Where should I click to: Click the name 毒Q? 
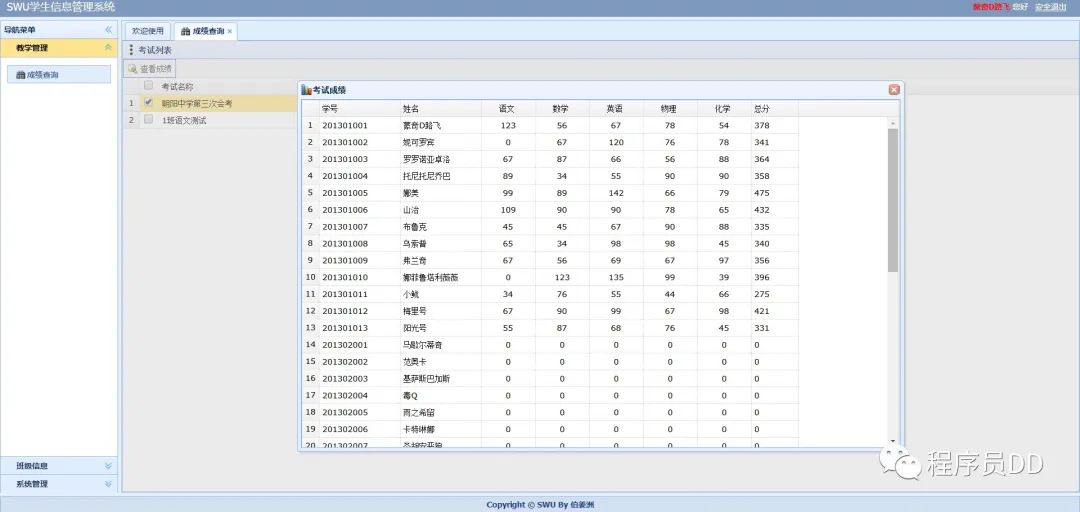tap(410, 396)
